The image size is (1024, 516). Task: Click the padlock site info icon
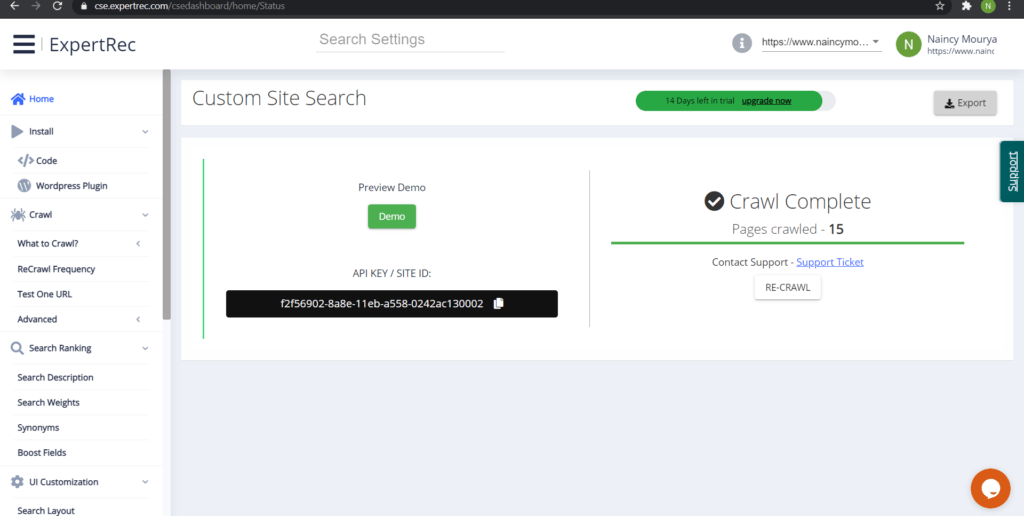coord(83,6)
